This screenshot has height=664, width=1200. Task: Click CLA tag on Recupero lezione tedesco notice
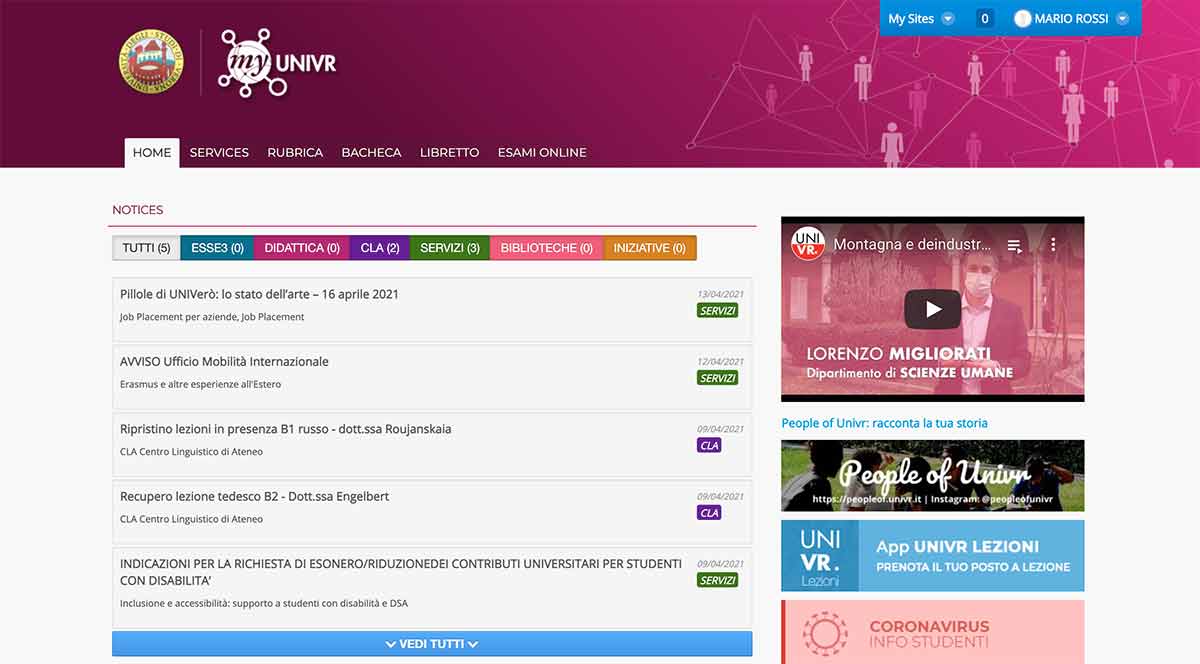pos(709,513)
